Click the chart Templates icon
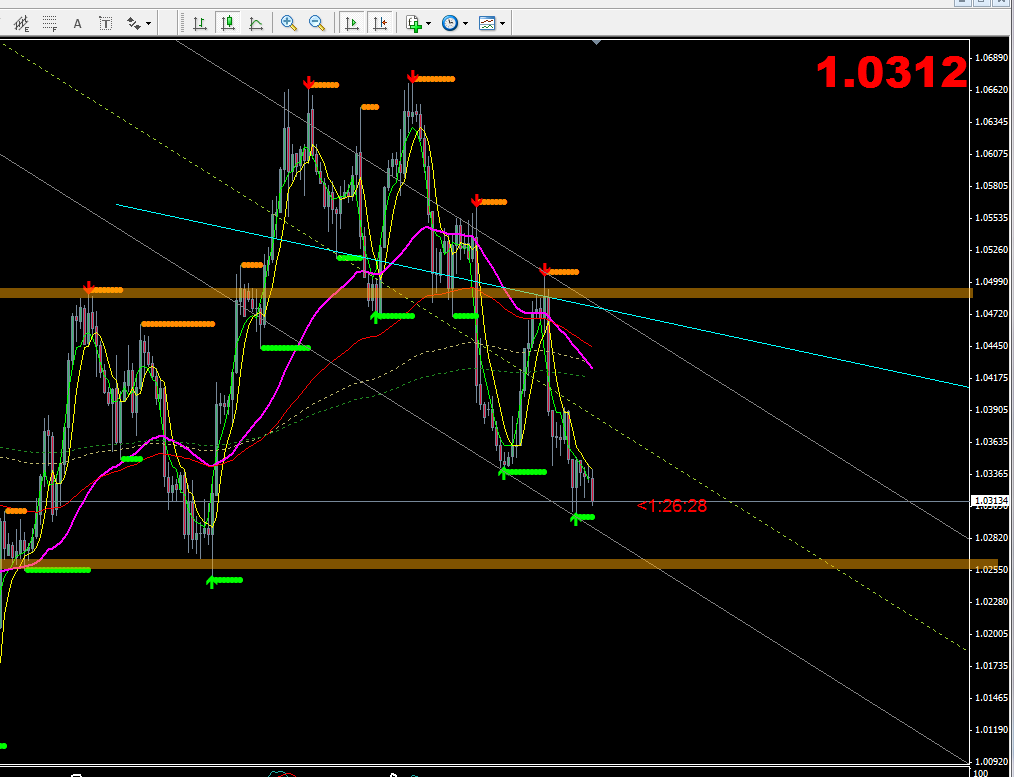 [487, 23]
